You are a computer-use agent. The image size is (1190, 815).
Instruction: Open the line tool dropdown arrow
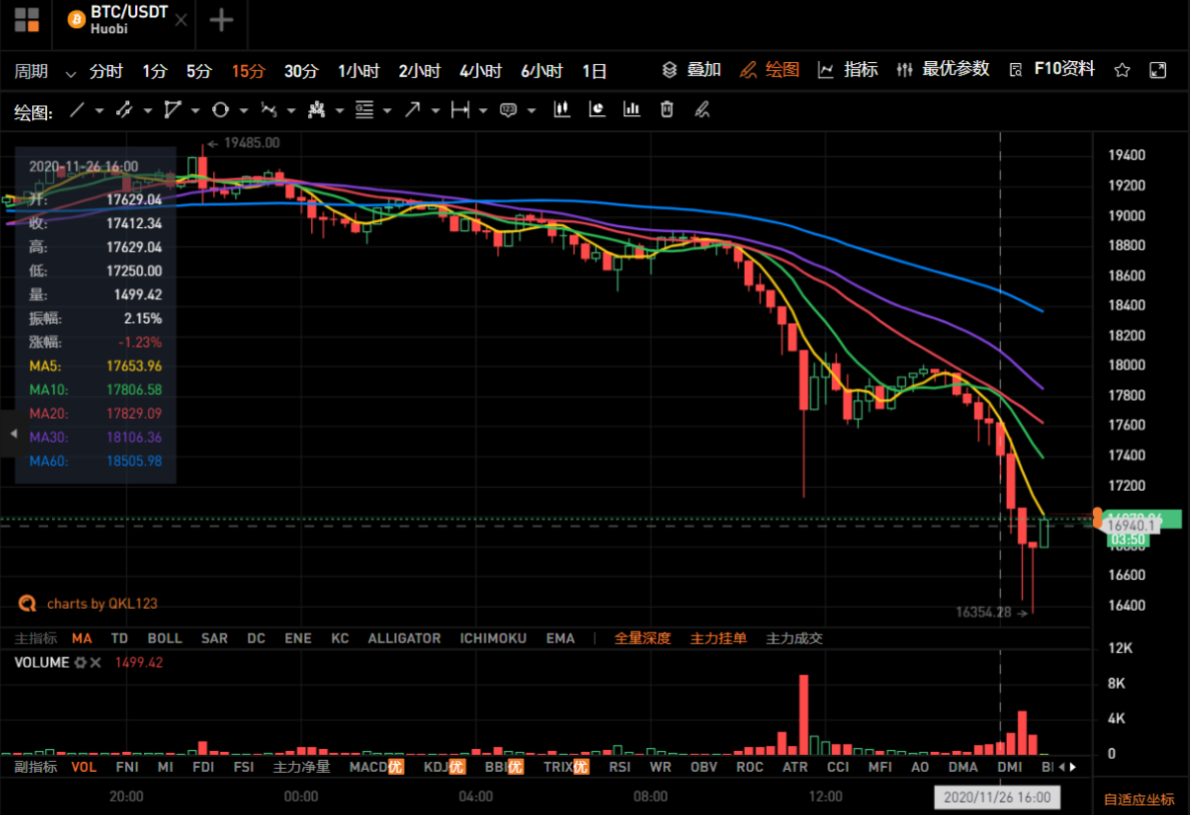coord(99,111)
